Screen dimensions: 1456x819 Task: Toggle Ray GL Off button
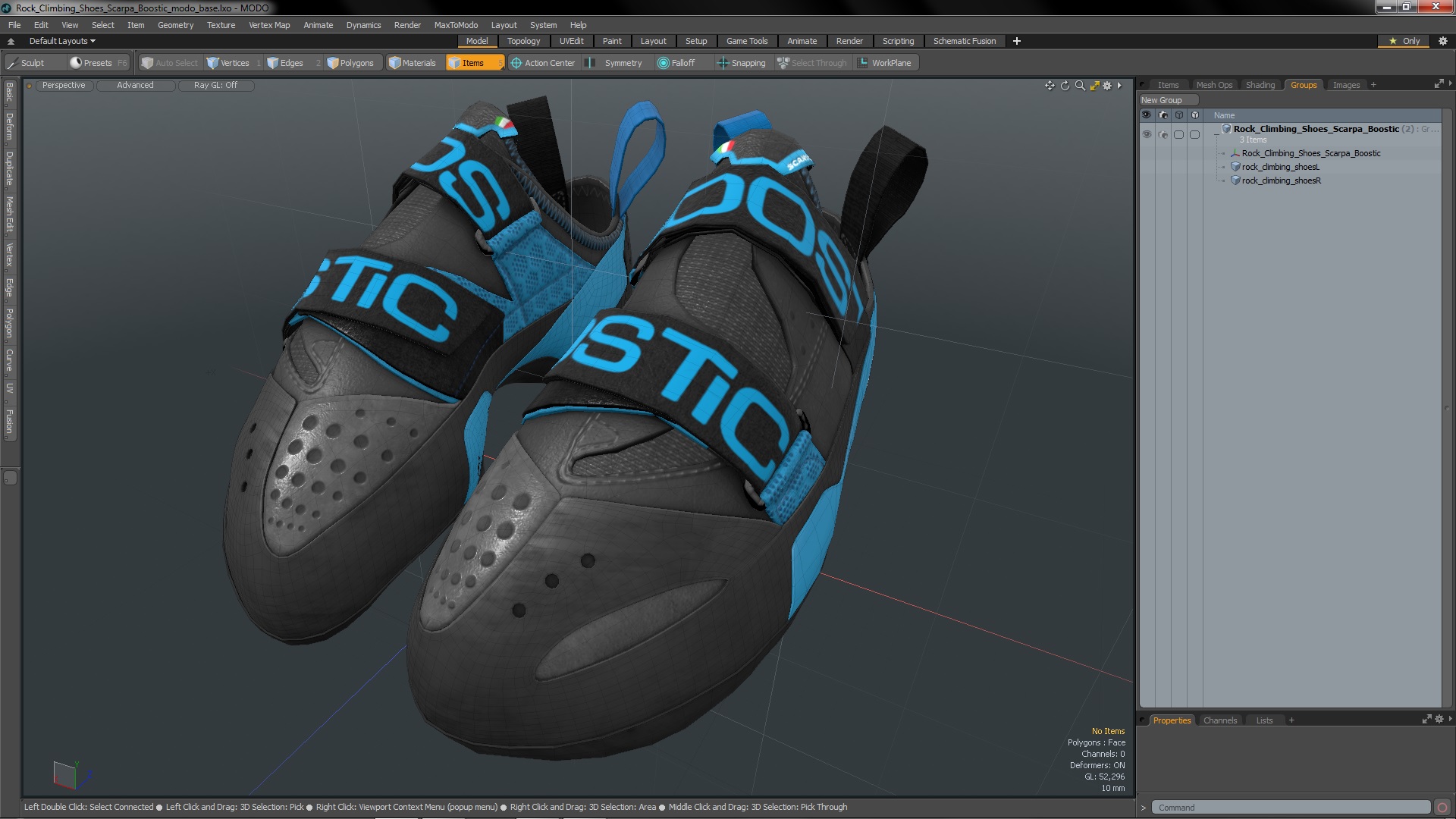click(x=215, y=85)
